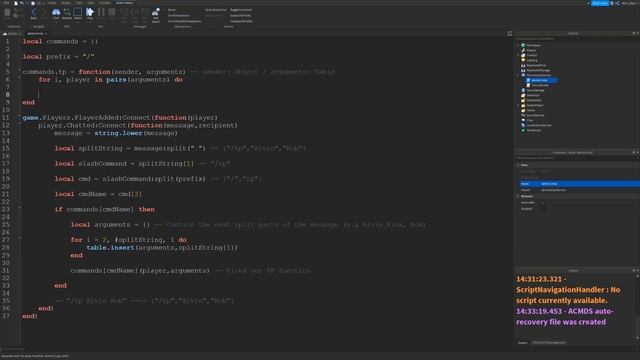The image size is (640, 360).
Task: Click the new file icon in the title bar
Action: 16,3
